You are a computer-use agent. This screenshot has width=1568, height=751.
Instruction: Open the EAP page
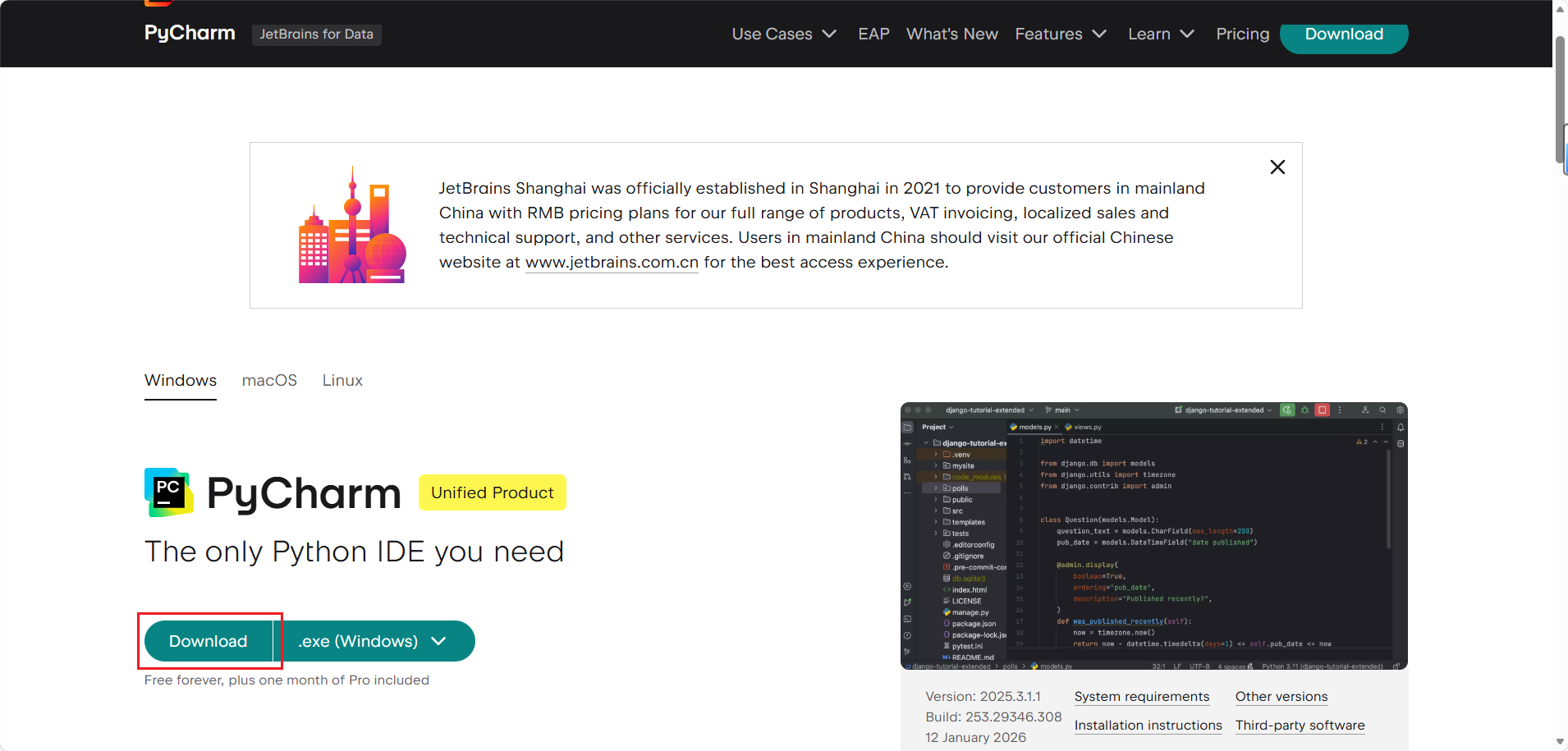point(873,34)
